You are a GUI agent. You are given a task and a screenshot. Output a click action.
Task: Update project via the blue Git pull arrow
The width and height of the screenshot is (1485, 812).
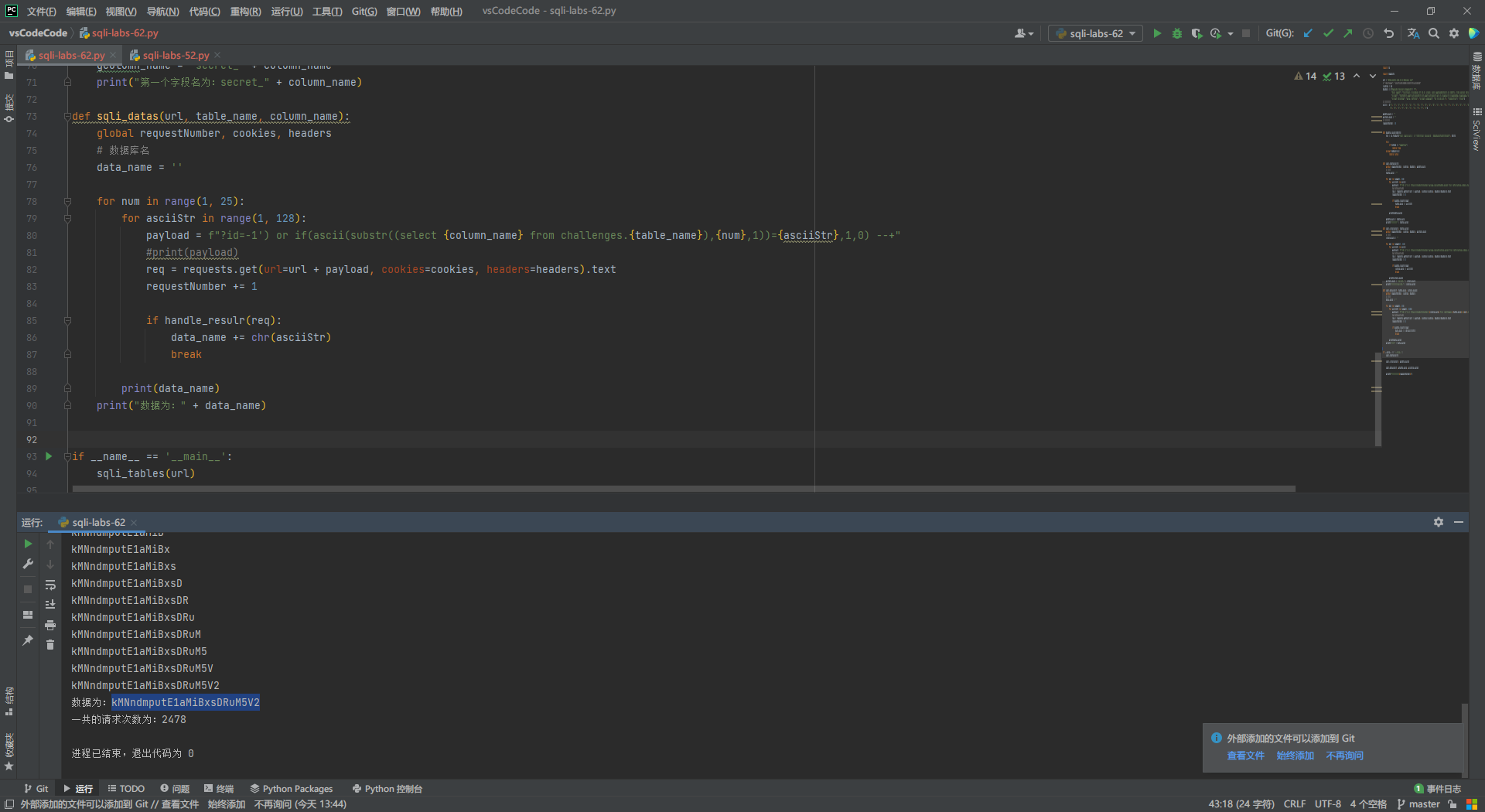coord(1308,33)
